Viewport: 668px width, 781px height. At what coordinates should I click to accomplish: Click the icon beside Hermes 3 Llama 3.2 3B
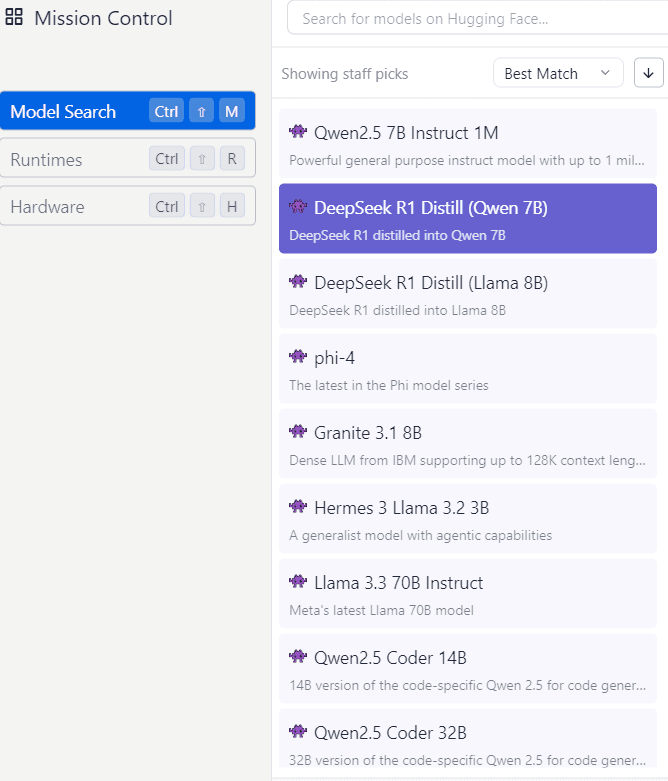(x=298, y=507)
